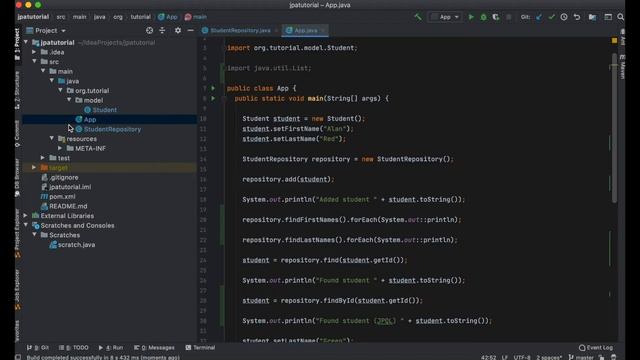640x360 pixels.
Task: Open the Project view dropdown
Action: coord(46,31)
